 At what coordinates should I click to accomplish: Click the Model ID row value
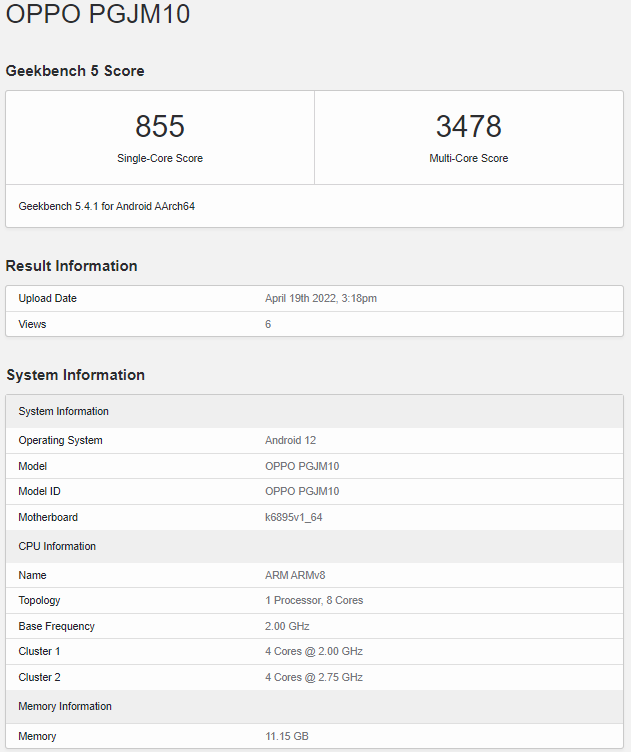point(302,491)
